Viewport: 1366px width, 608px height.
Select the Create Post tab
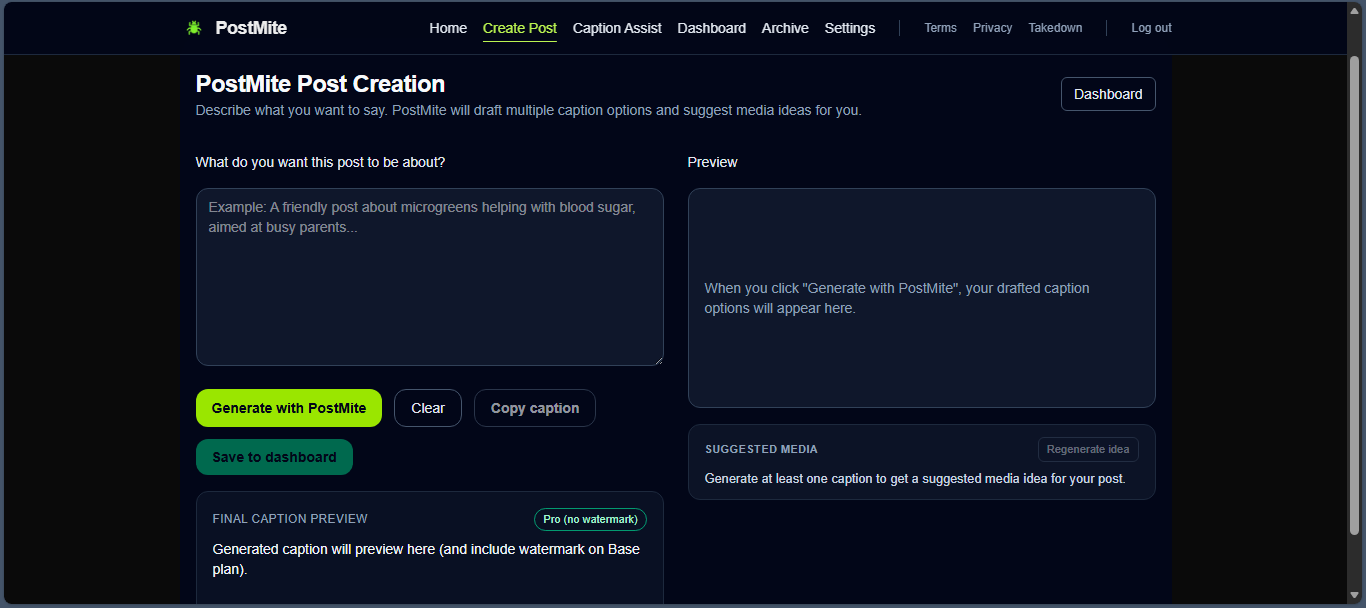519,28
